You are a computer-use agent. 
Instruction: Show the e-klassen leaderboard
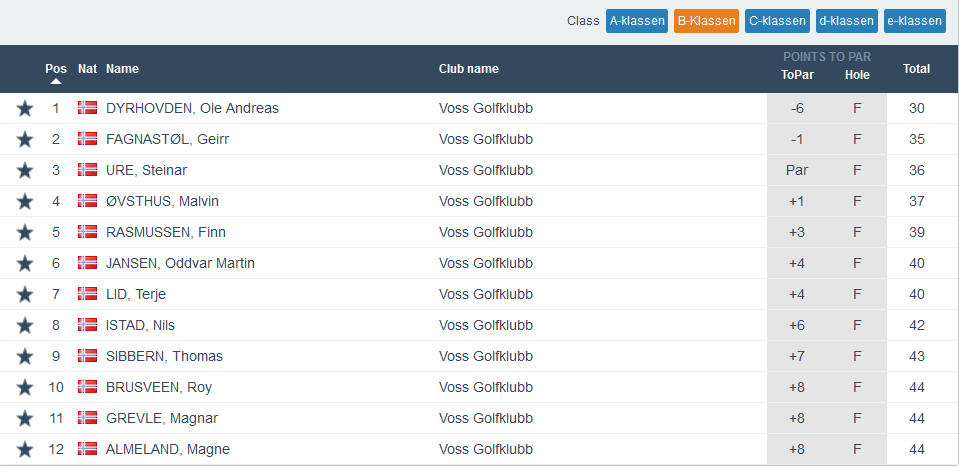tap(915, 21)
